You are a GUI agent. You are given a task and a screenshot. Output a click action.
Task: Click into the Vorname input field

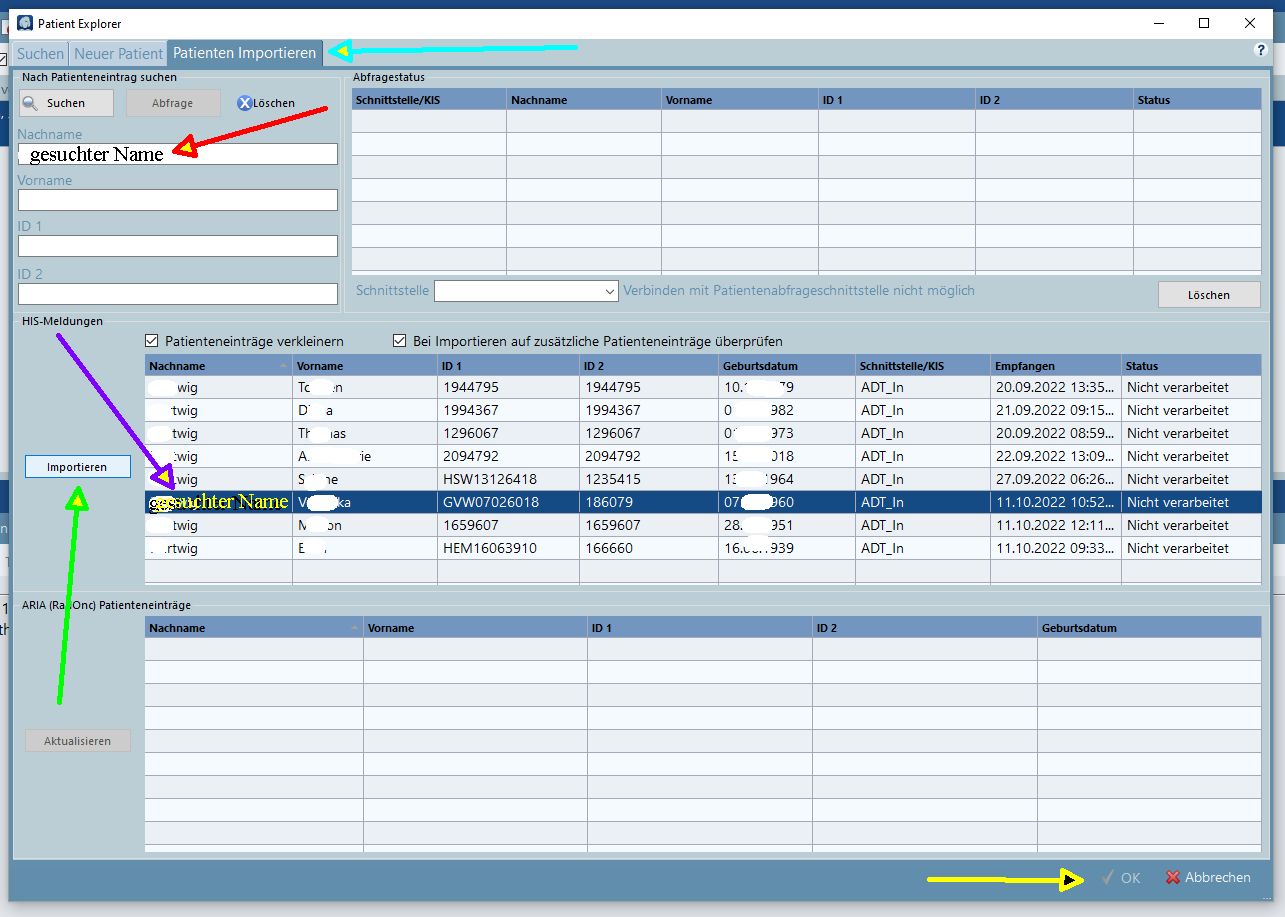177,200
